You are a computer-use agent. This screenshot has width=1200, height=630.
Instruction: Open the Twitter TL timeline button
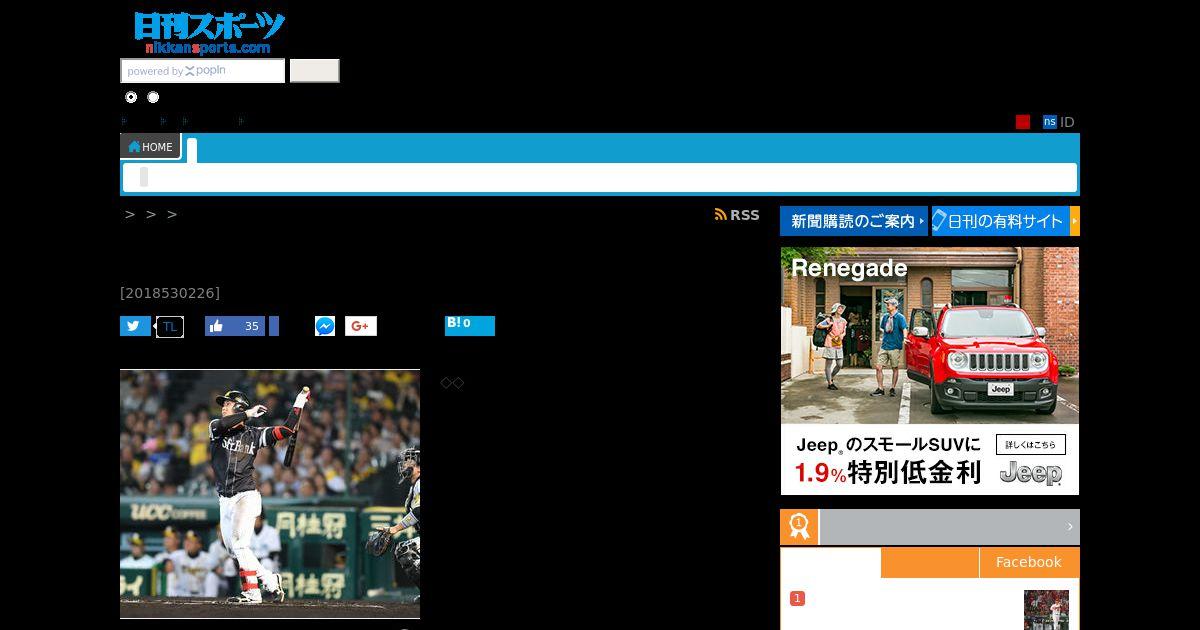(170, 326)
